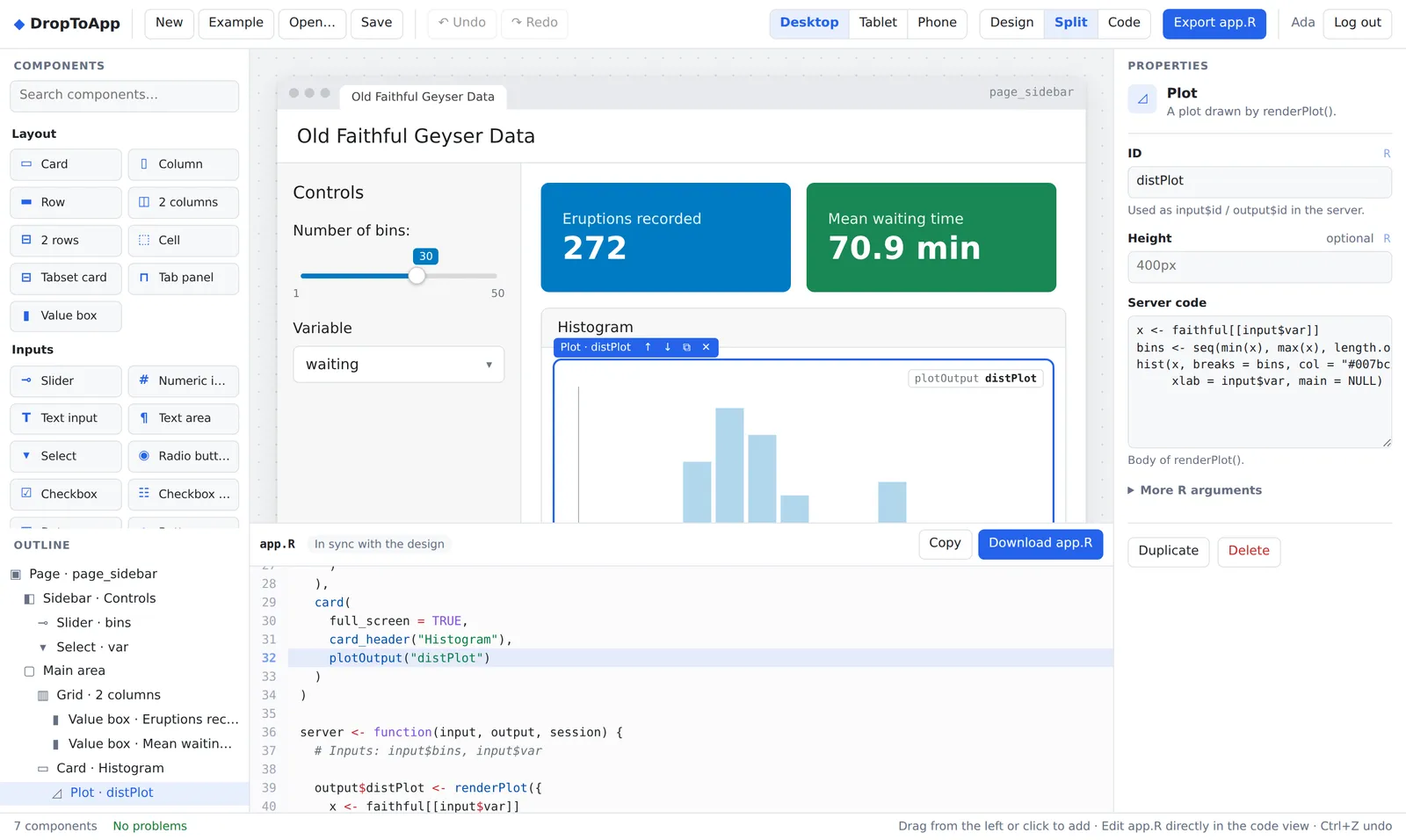
Task: Add a Value box component
Action: click(x=66, y=315)
